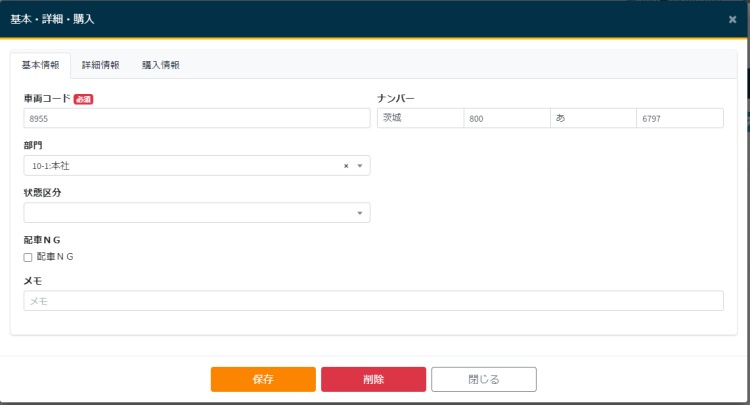Click the red 必須 badge by 車両コード
Screen dimensions: 750x405
[x=84, y=99]
